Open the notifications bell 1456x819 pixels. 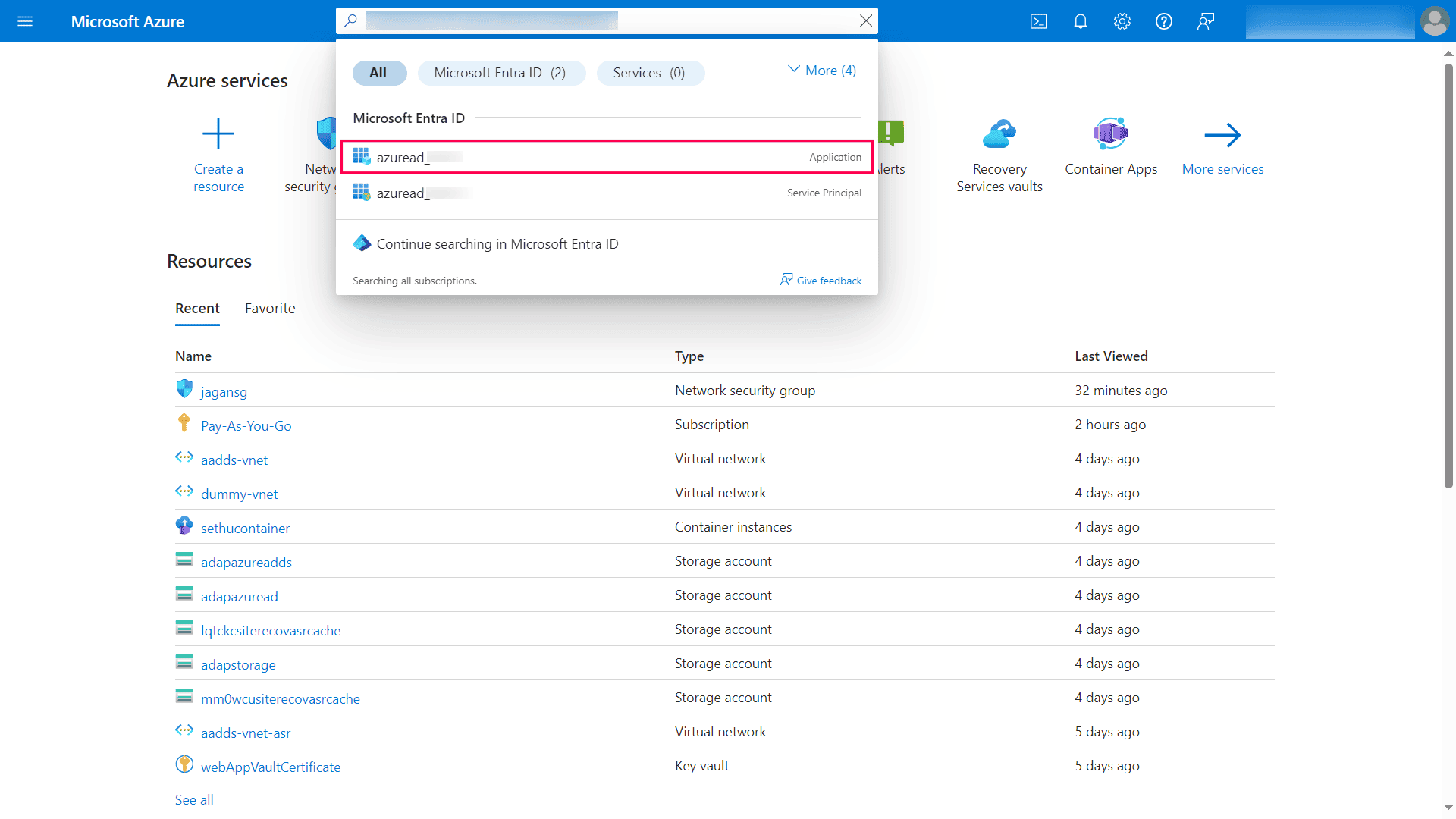point(1080,21)
